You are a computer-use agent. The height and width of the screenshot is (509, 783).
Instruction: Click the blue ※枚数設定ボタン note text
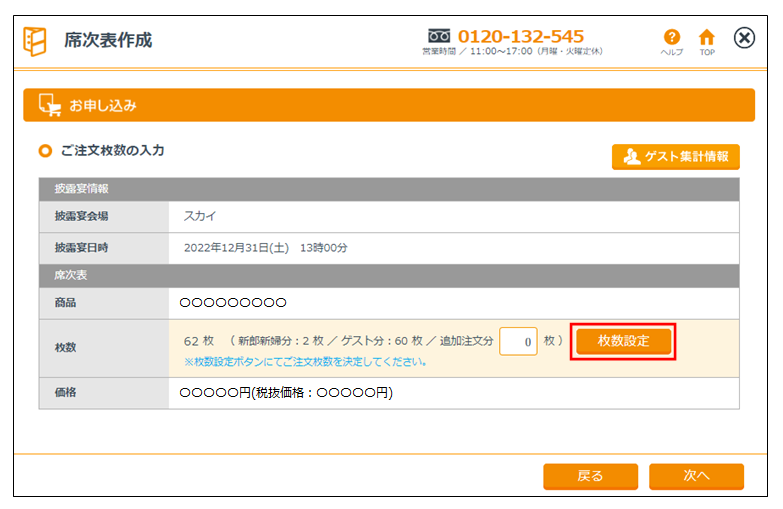306,362
